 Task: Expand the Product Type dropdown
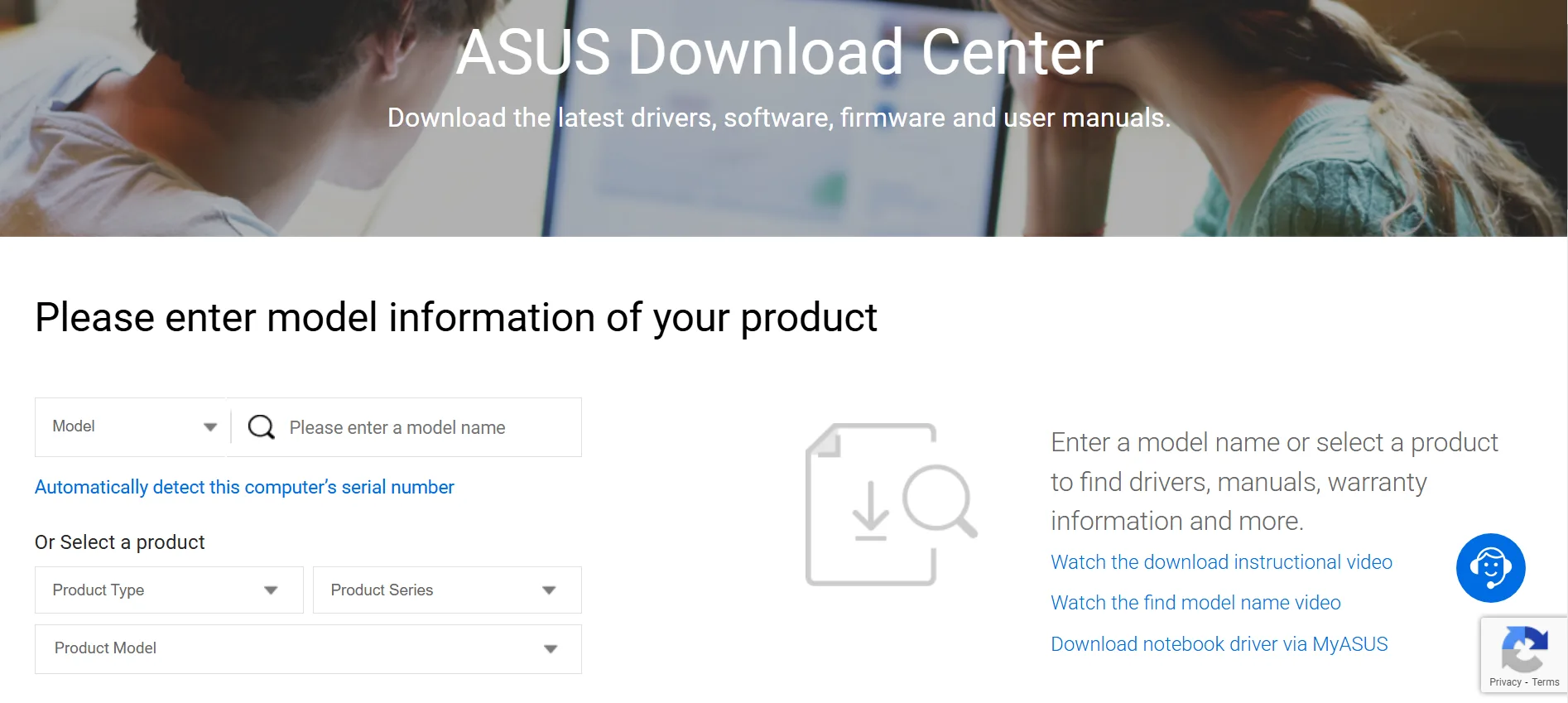[168, 590]
